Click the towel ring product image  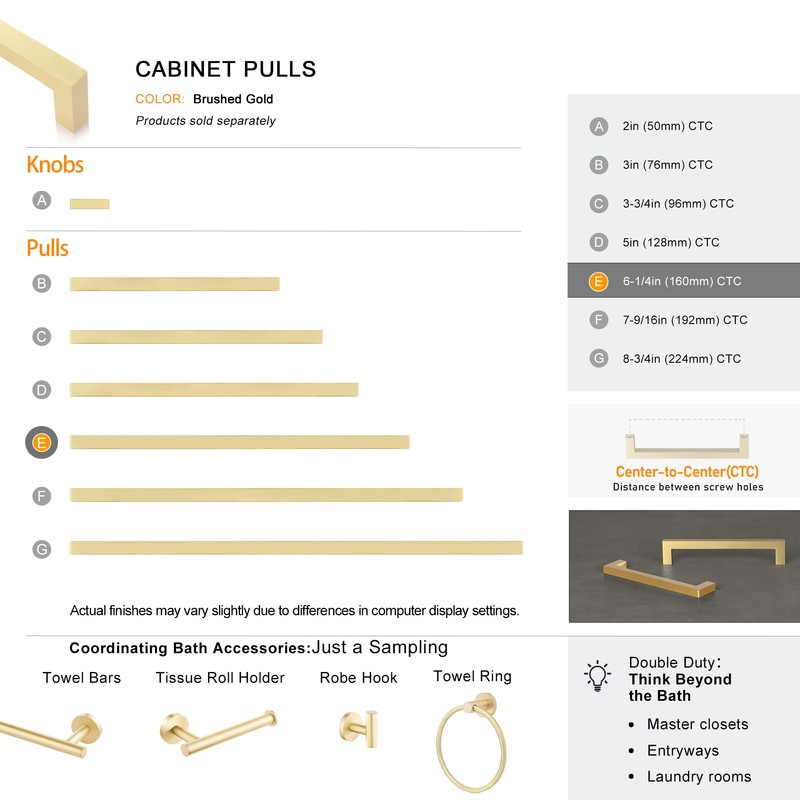pyautogui.click(x=472, y=742)
